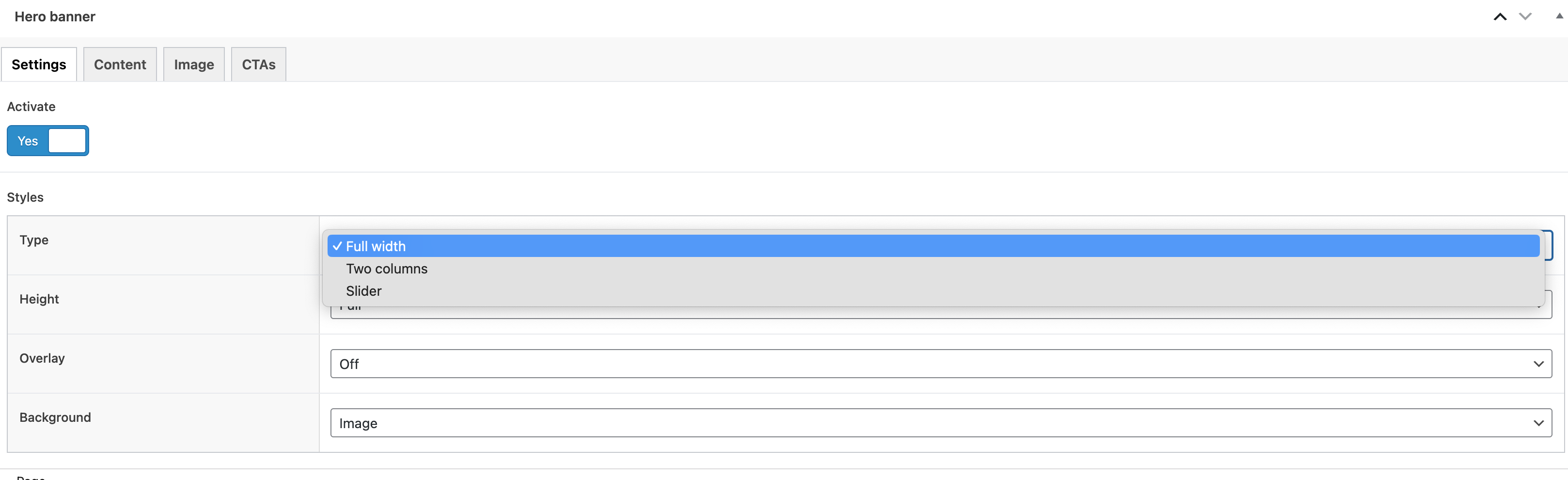
Task: Open the Content tab
Action: pyautogui.click(x=120, y=64)
